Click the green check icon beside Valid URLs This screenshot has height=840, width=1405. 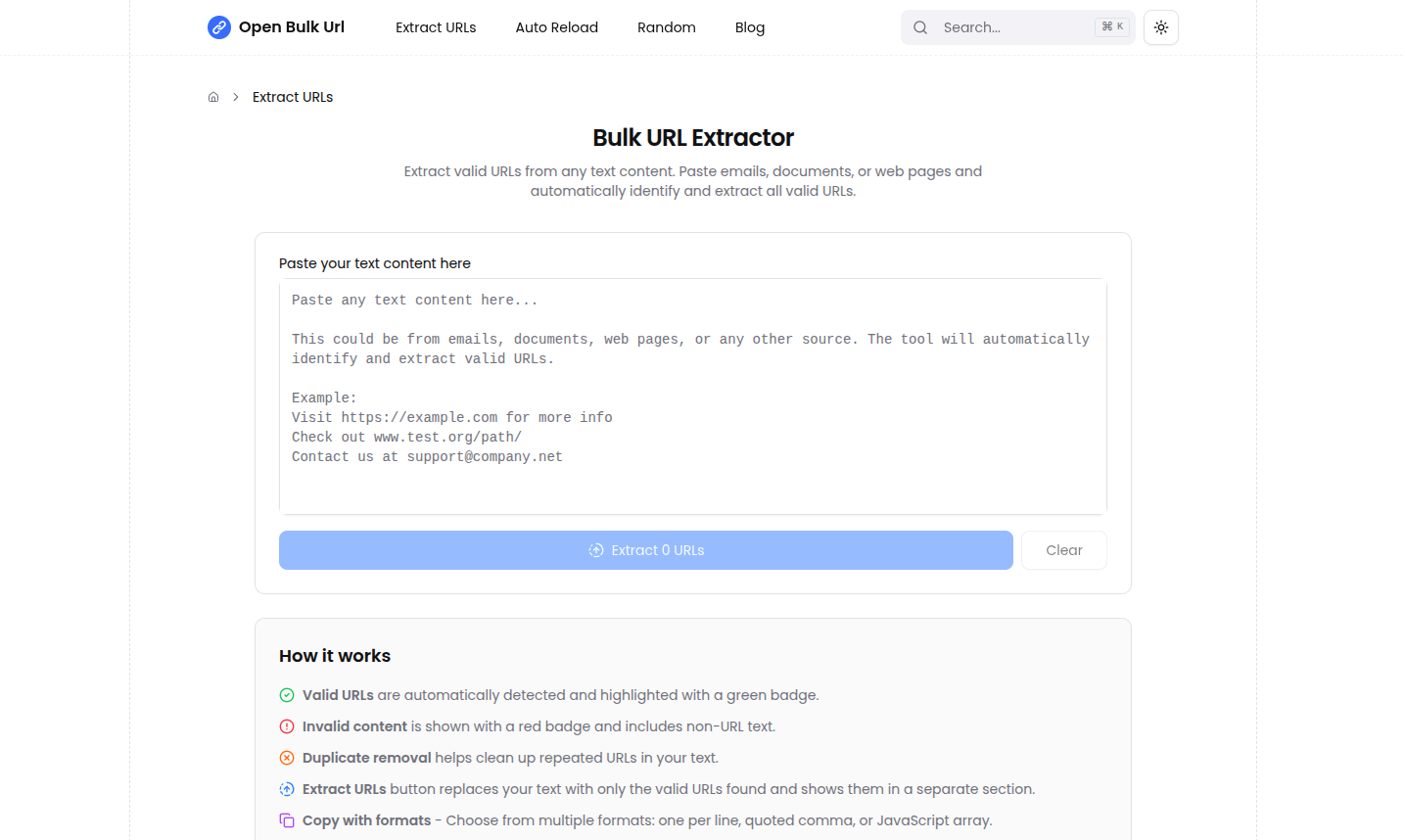(x=287, y=695)
